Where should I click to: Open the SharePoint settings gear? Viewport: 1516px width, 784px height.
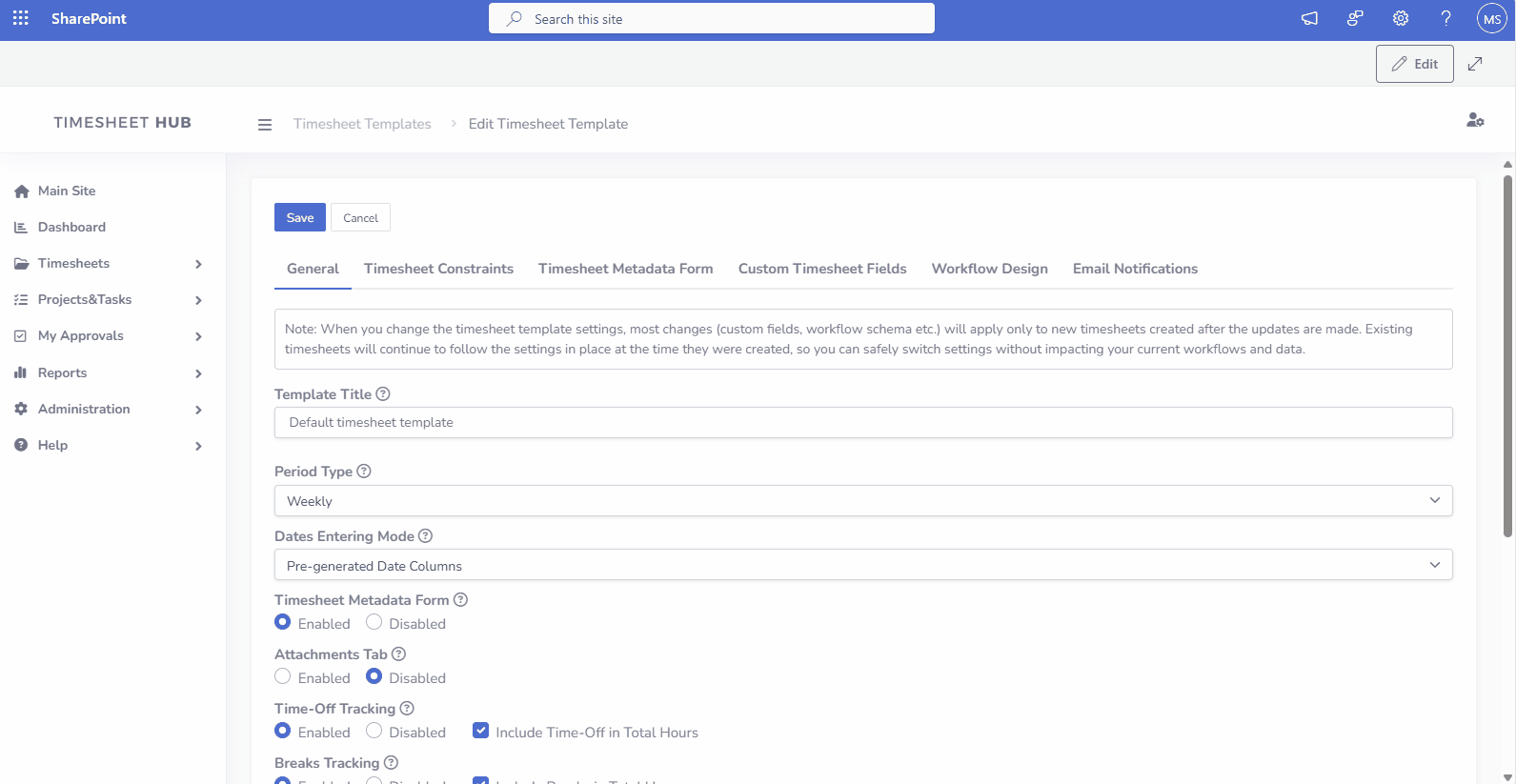(1400, 18)
